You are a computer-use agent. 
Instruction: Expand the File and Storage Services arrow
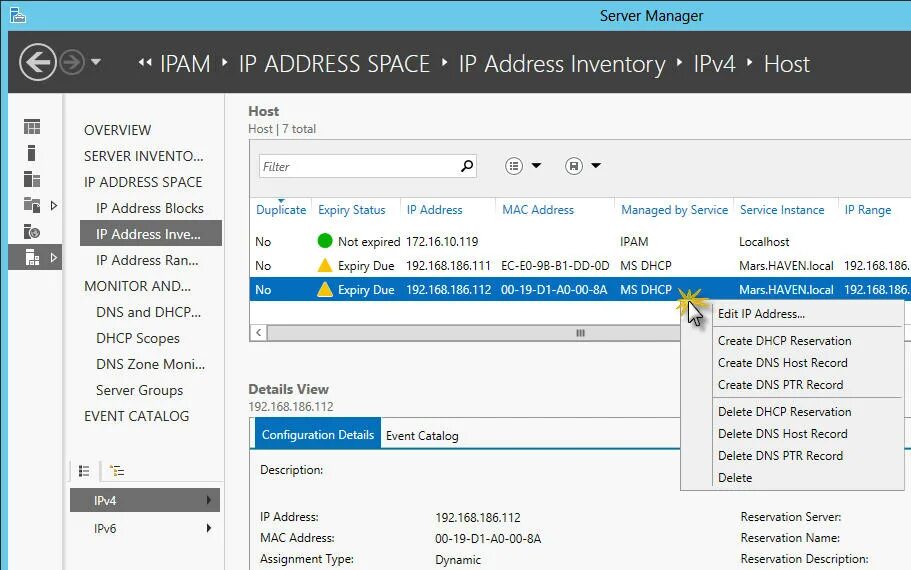pos(53,205)
